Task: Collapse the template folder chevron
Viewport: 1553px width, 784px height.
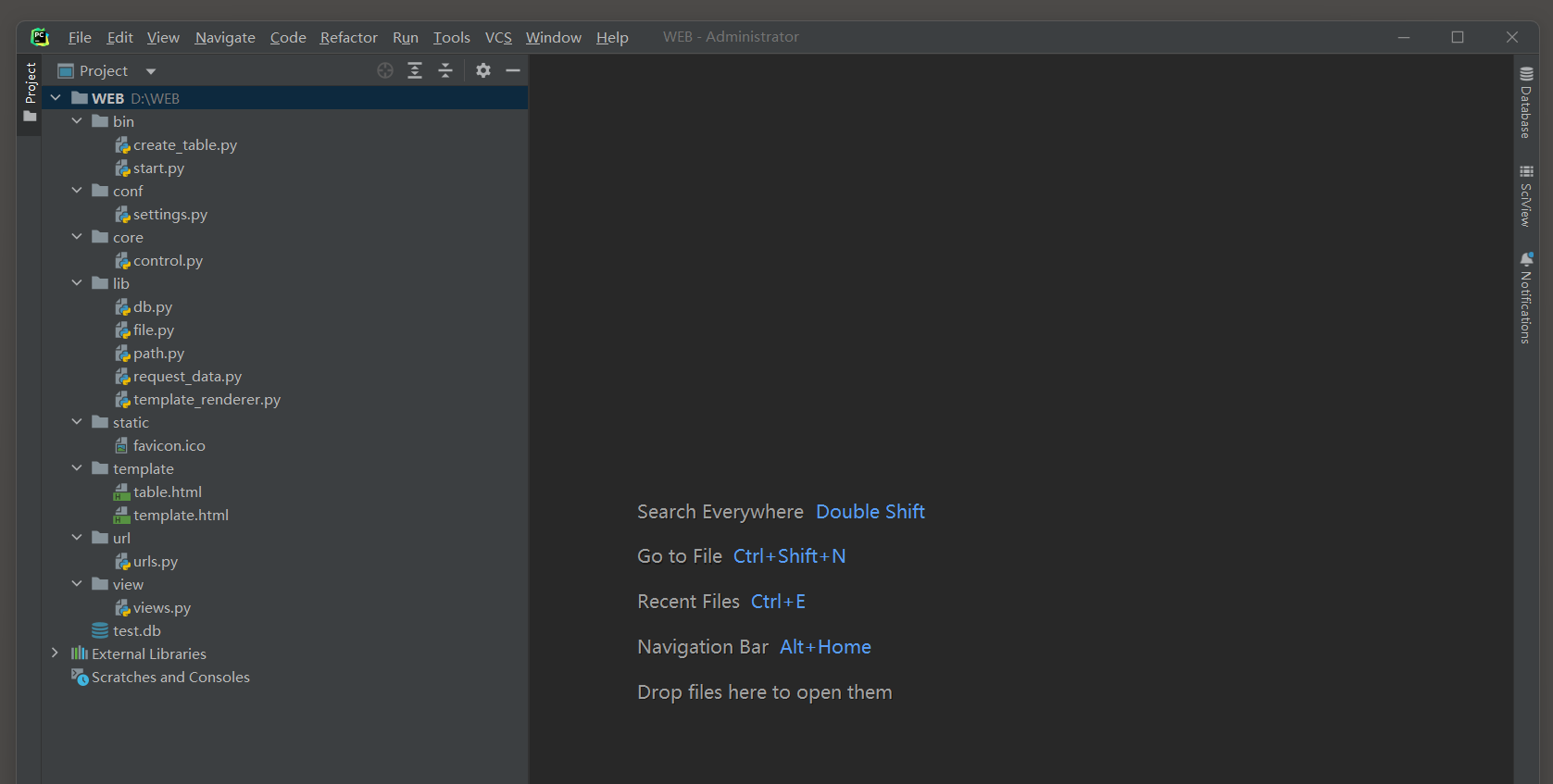Action: [x=77, y=468]
